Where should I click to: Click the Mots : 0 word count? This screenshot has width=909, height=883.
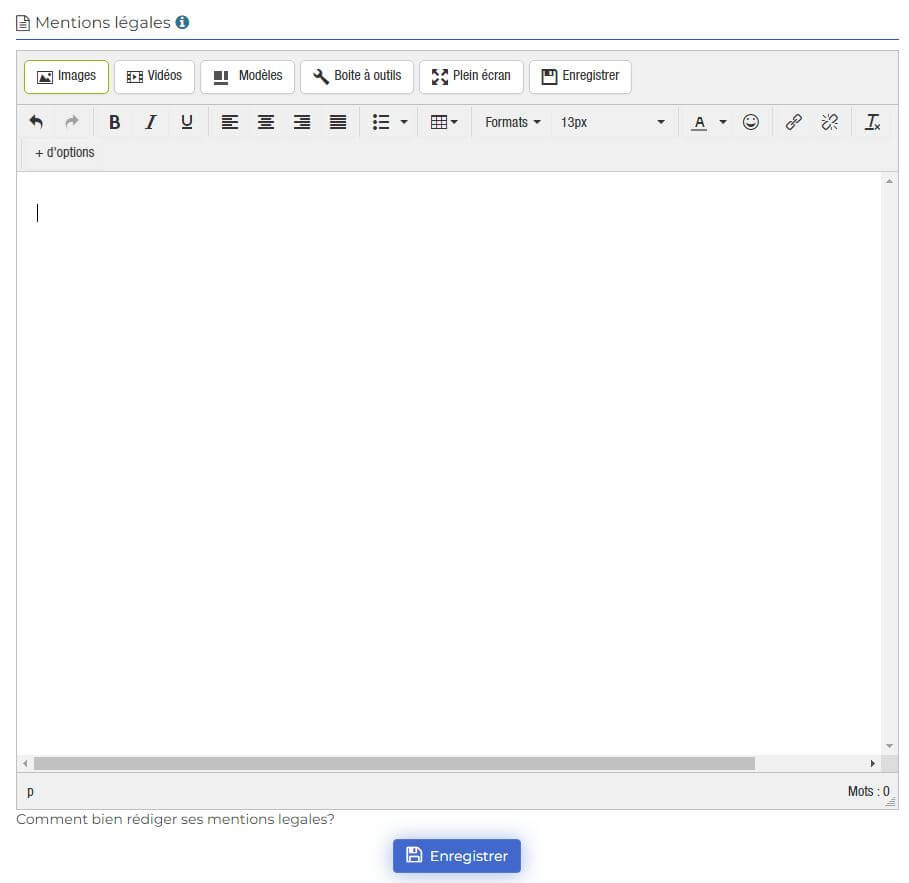click(868, 791)
